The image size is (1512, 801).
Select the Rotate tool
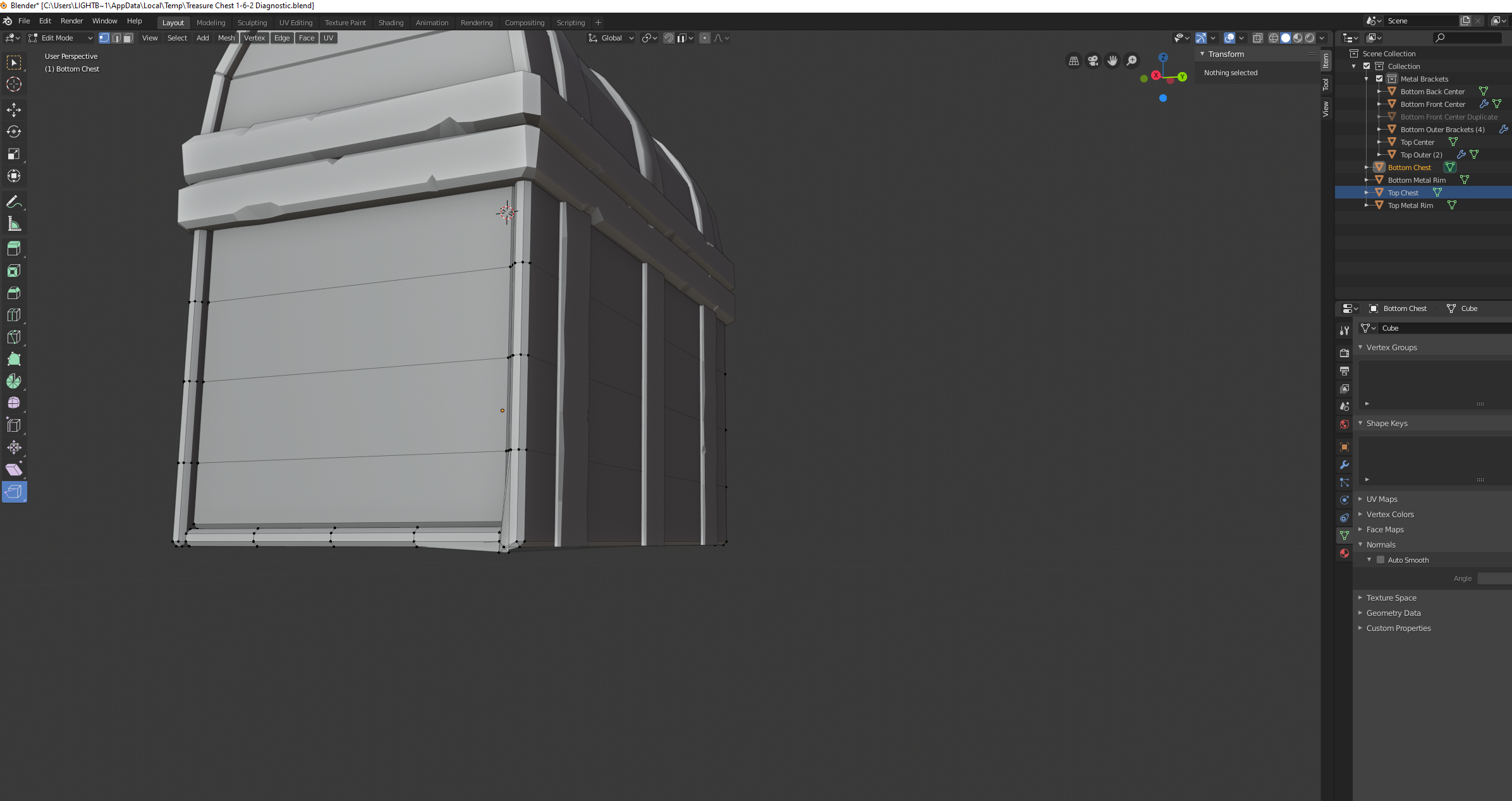(14, 132)
